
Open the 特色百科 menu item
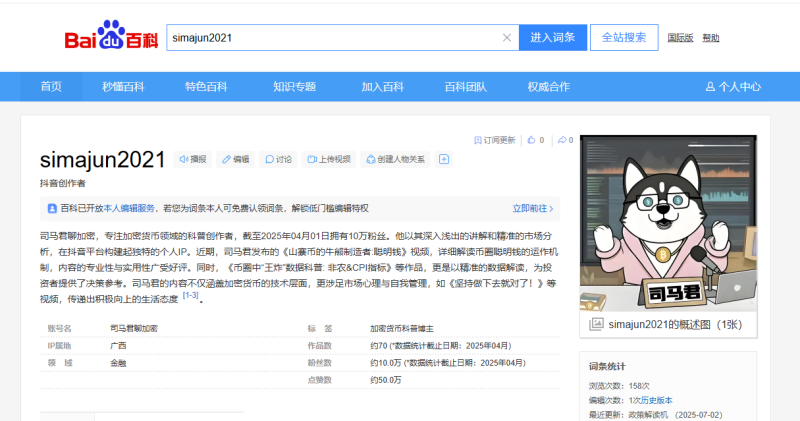[206, 87]
